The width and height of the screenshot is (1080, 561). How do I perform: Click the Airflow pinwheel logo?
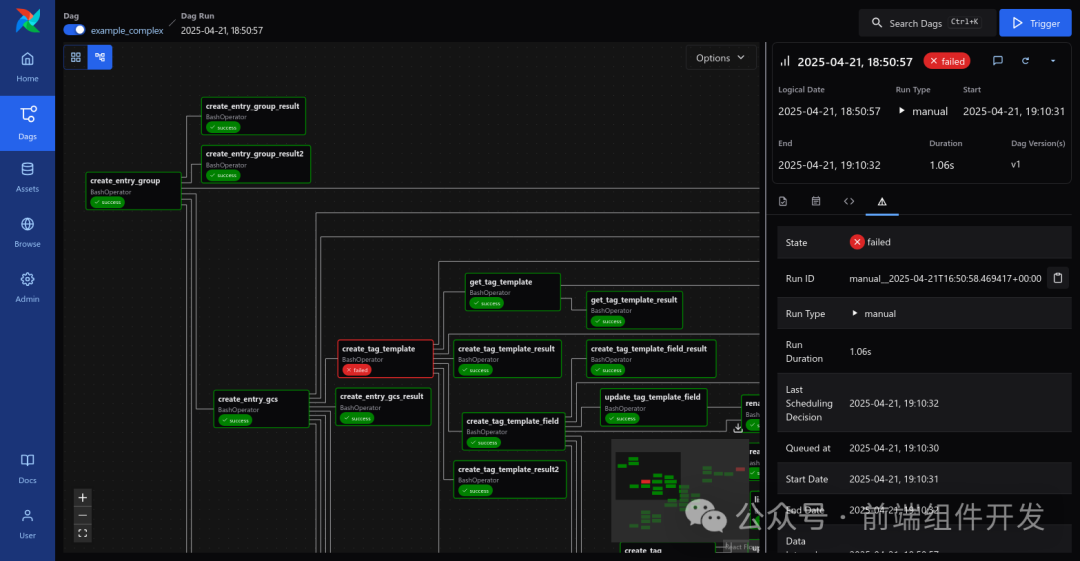tap(28, 21)
